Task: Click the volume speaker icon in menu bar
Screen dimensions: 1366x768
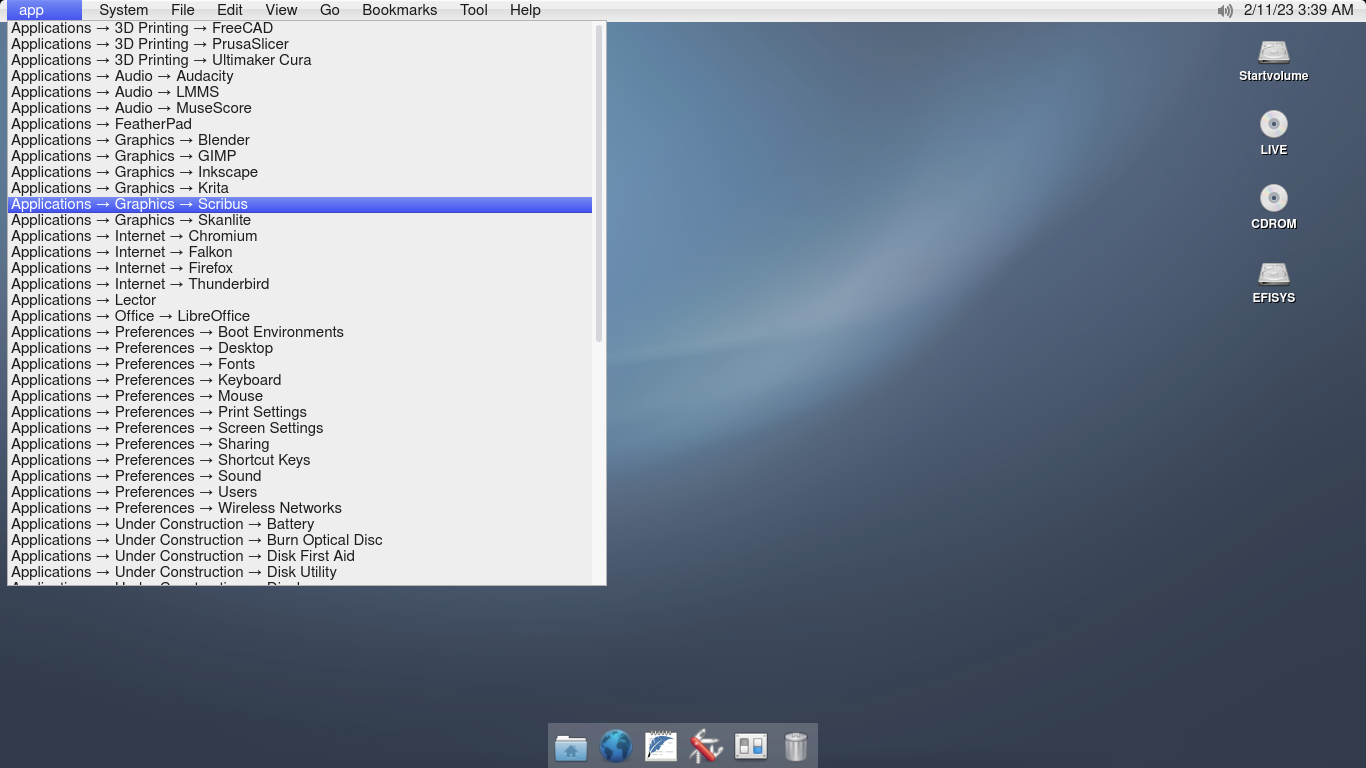Action: 1225,10
